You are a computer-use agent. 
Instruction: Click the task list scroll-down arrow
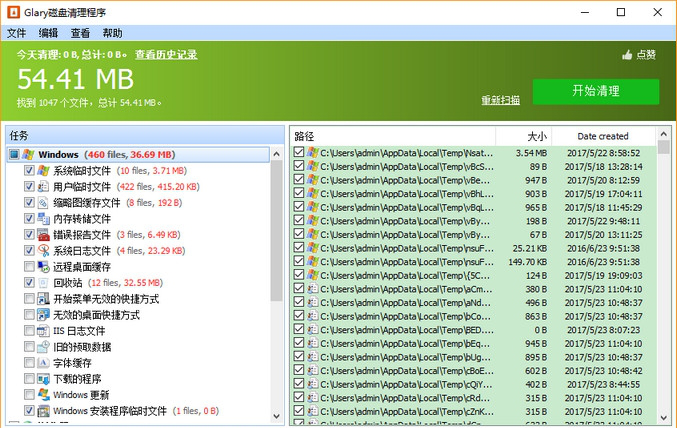pos(276,417)
